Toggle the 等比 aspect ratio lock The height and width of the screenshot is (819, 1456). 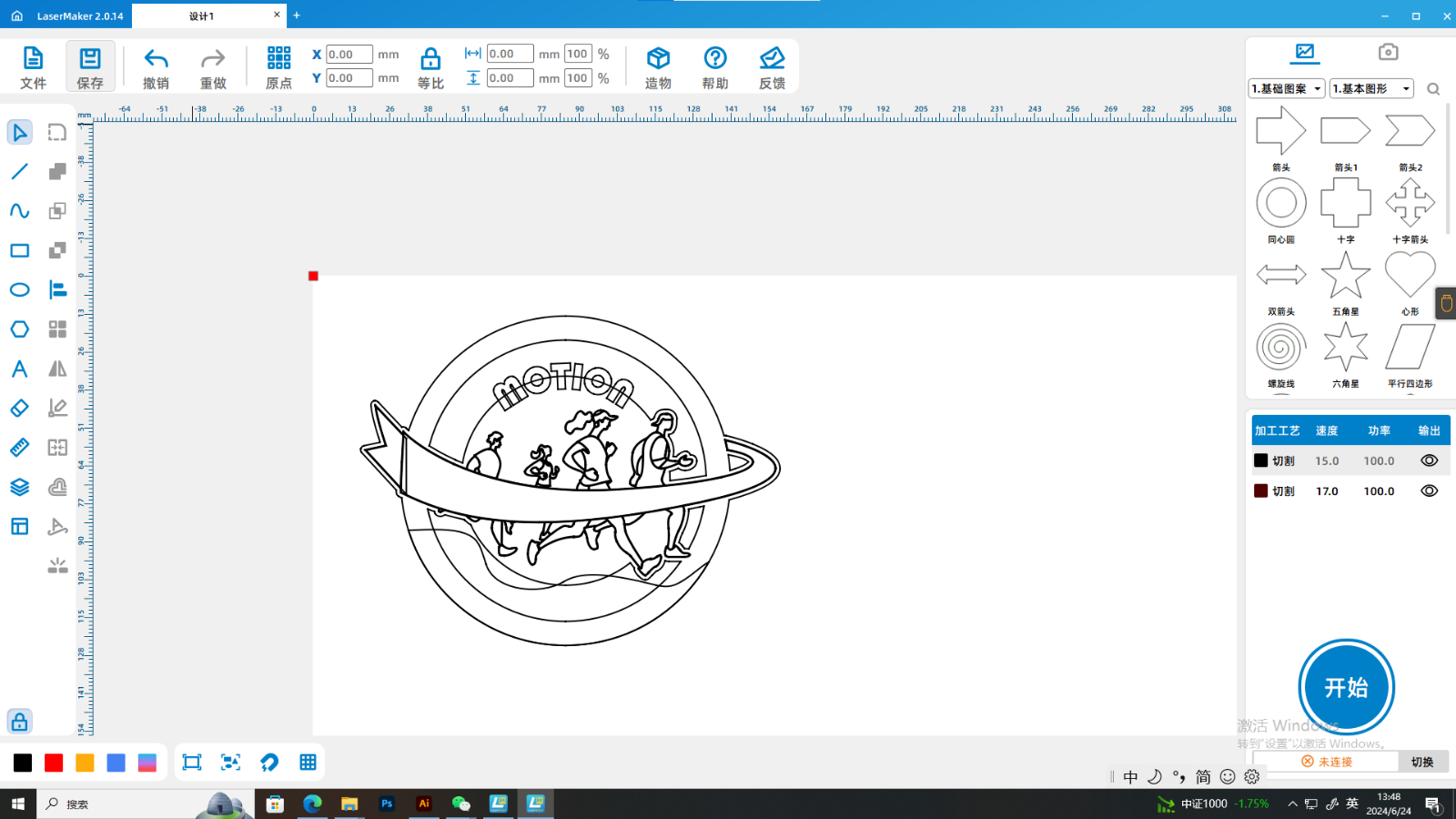(x=430, y=60)
